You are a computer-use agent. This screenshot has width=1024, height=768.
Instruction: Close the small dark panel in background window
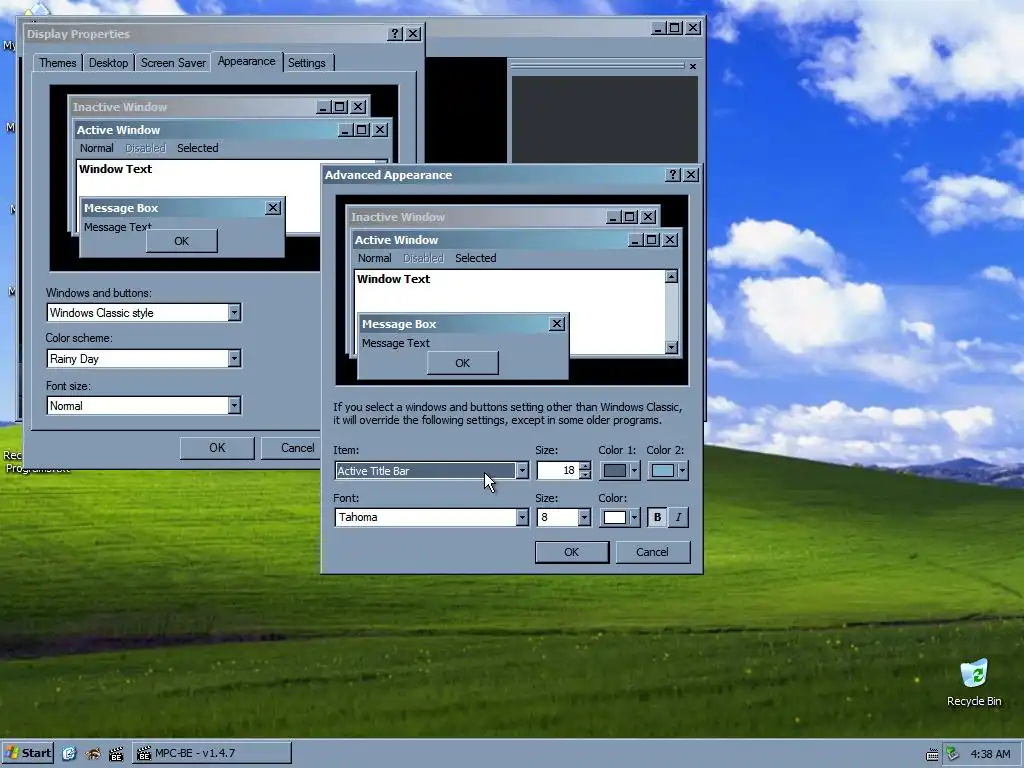pos(693,67)
